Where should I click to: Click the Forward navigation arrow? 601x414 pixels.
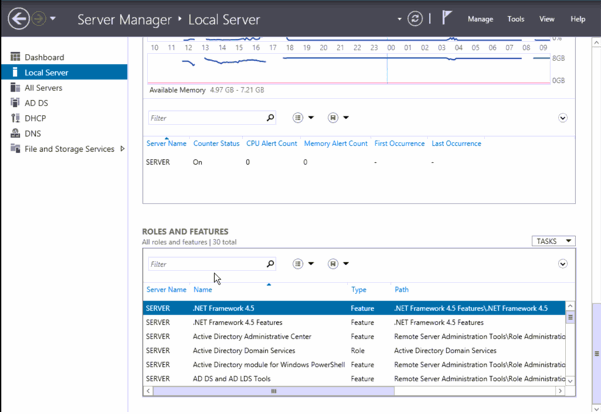point(39,19)
